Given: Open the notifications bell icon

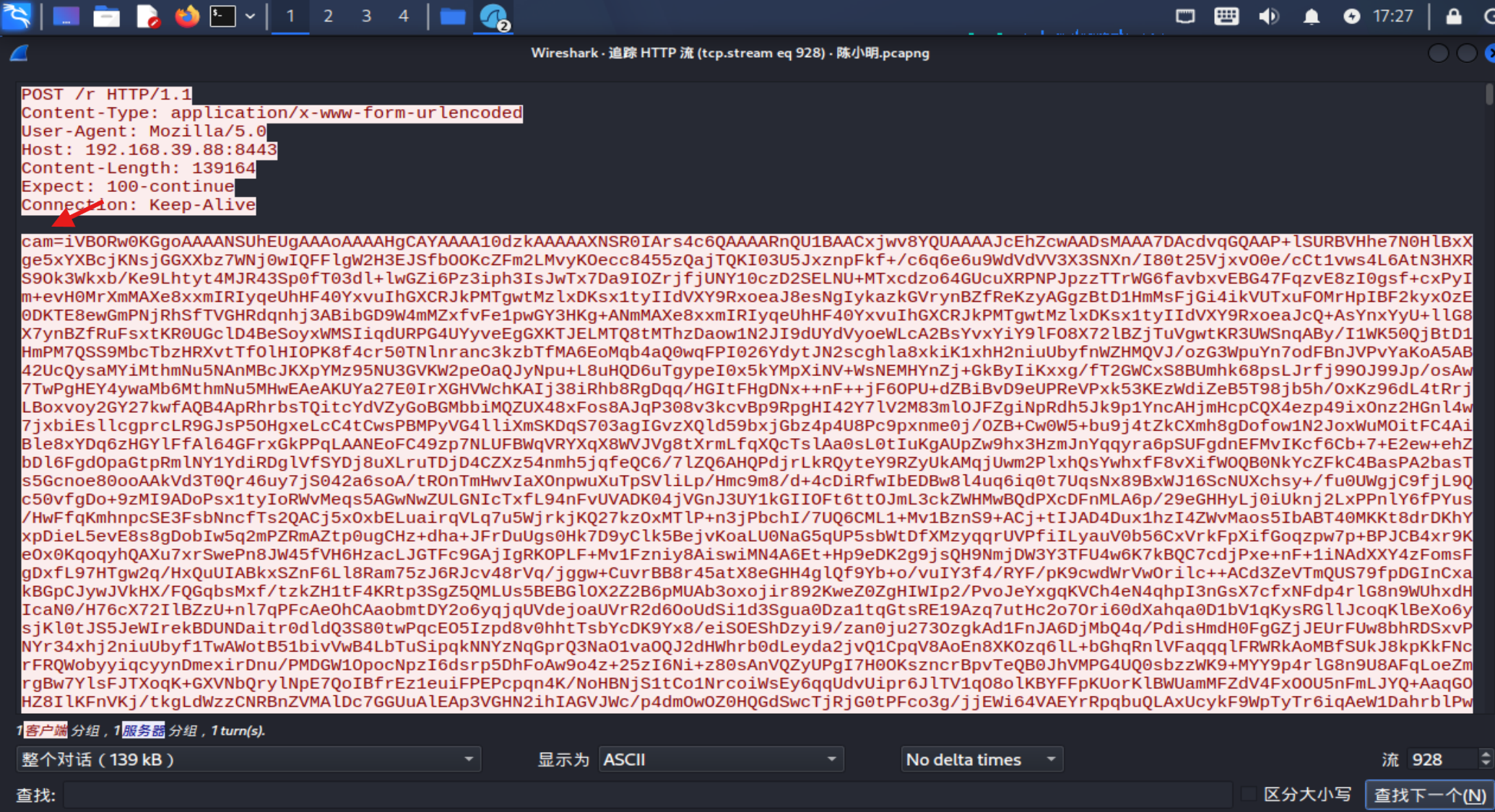Looking at the screenshot, I should (x=1311, y=16).
